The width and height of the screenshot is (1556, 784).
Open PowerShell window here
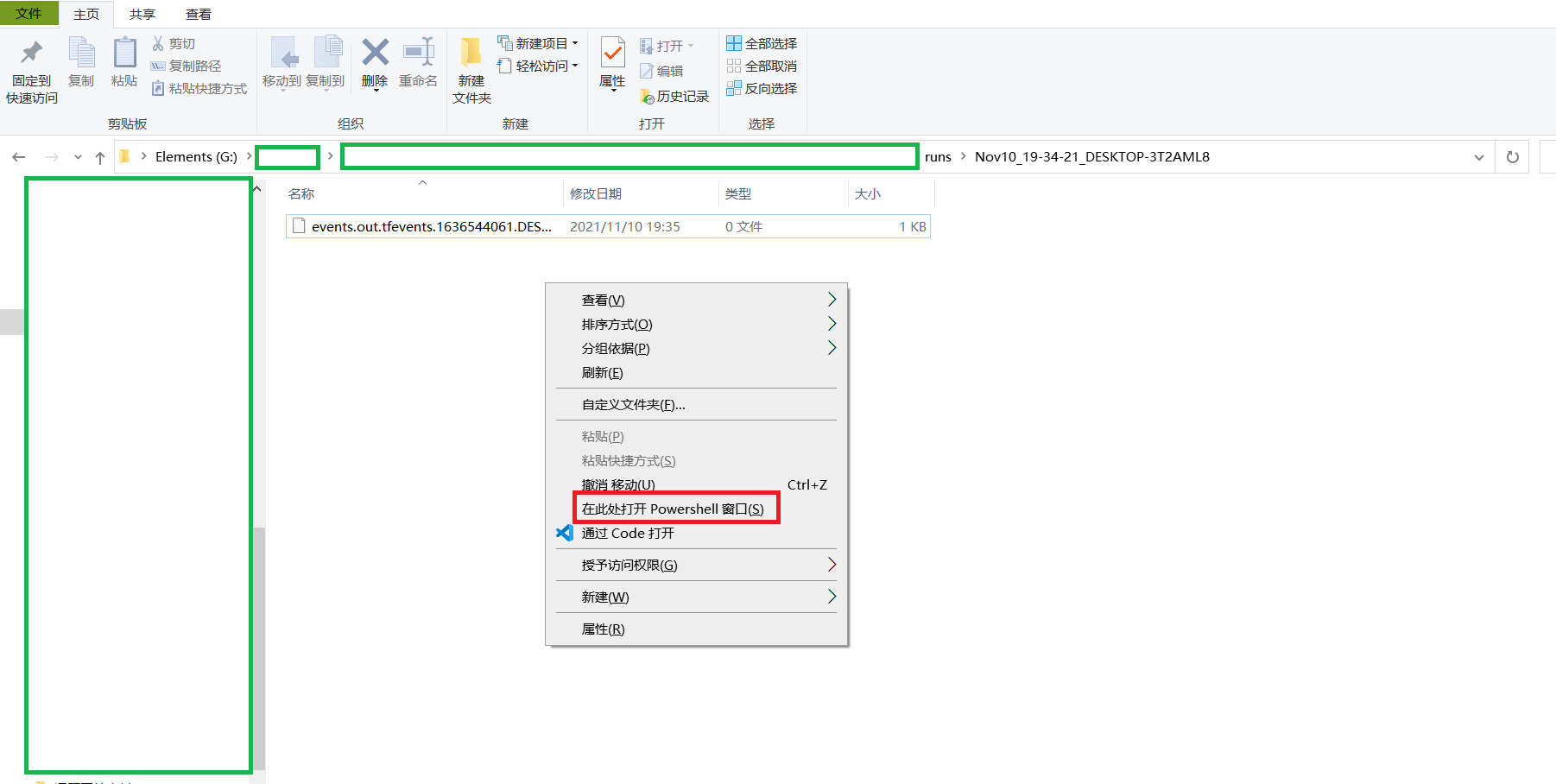tap(697, 509)
